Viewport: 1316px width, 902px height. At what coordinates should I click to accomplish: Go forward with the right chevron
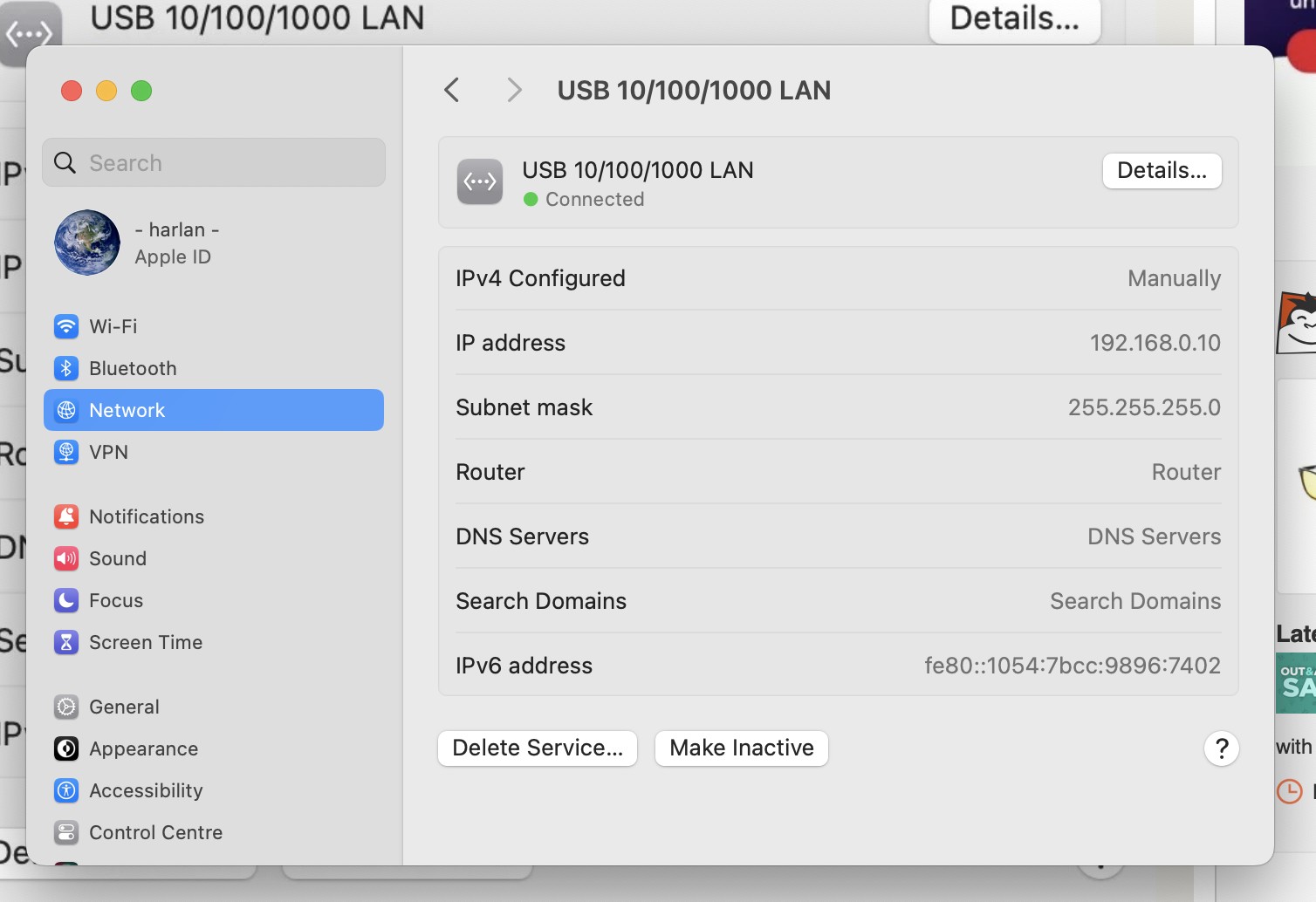tap(514, 90)
